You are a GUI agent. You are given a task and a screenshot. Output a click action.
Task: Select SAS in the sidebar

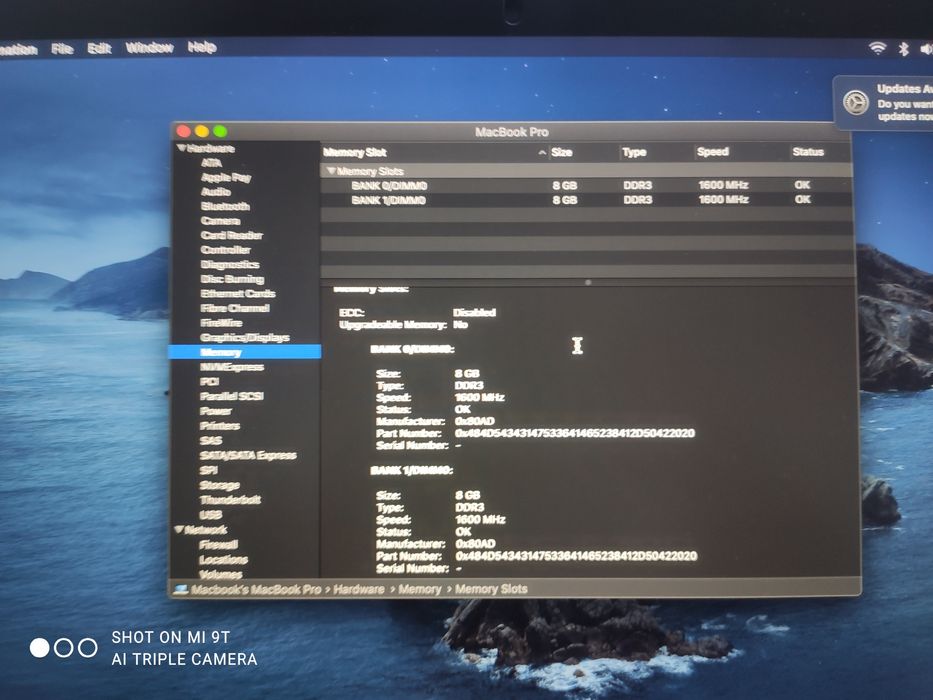click(211, 440)
